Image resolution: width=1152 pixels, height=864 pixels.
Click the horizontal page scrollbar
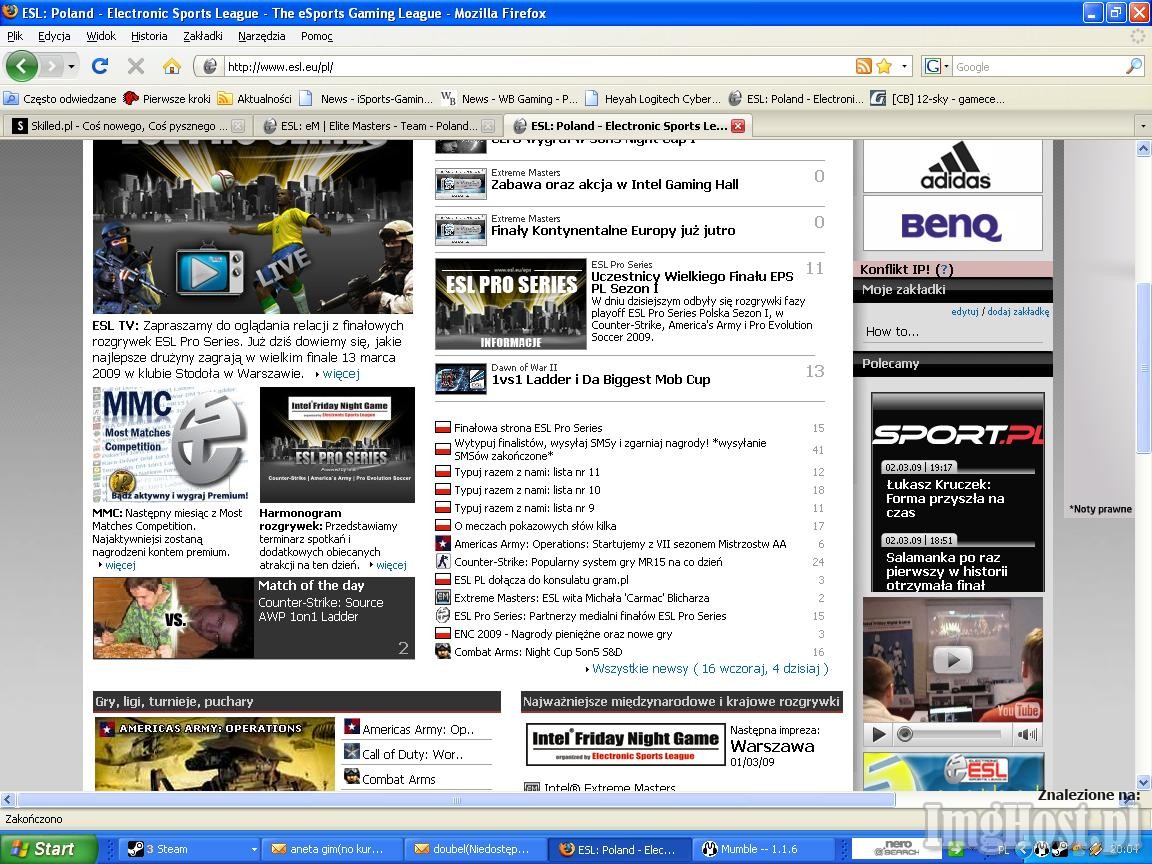coord(456,799)
